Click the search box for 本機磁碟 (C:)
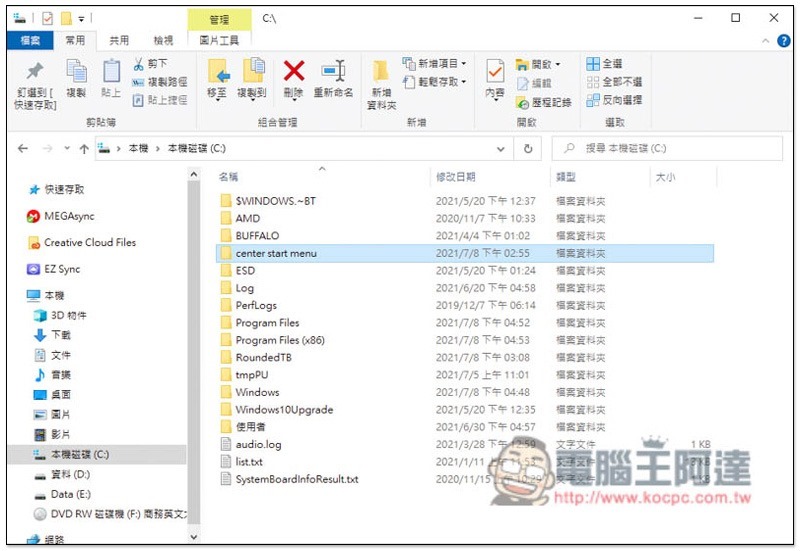This screenshot has height=551, width=800. coord(667,148)
